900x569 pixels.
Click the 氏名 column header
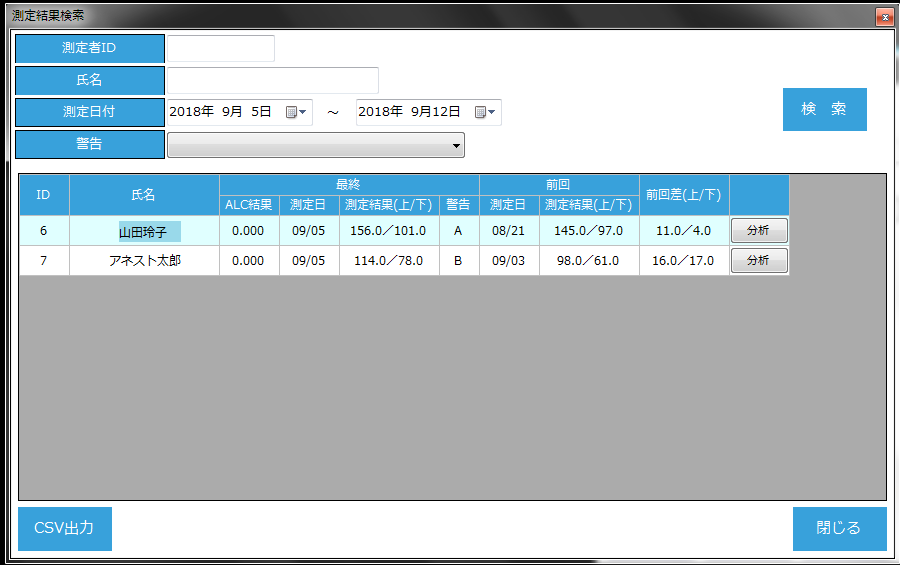click(x=144, y=195)
